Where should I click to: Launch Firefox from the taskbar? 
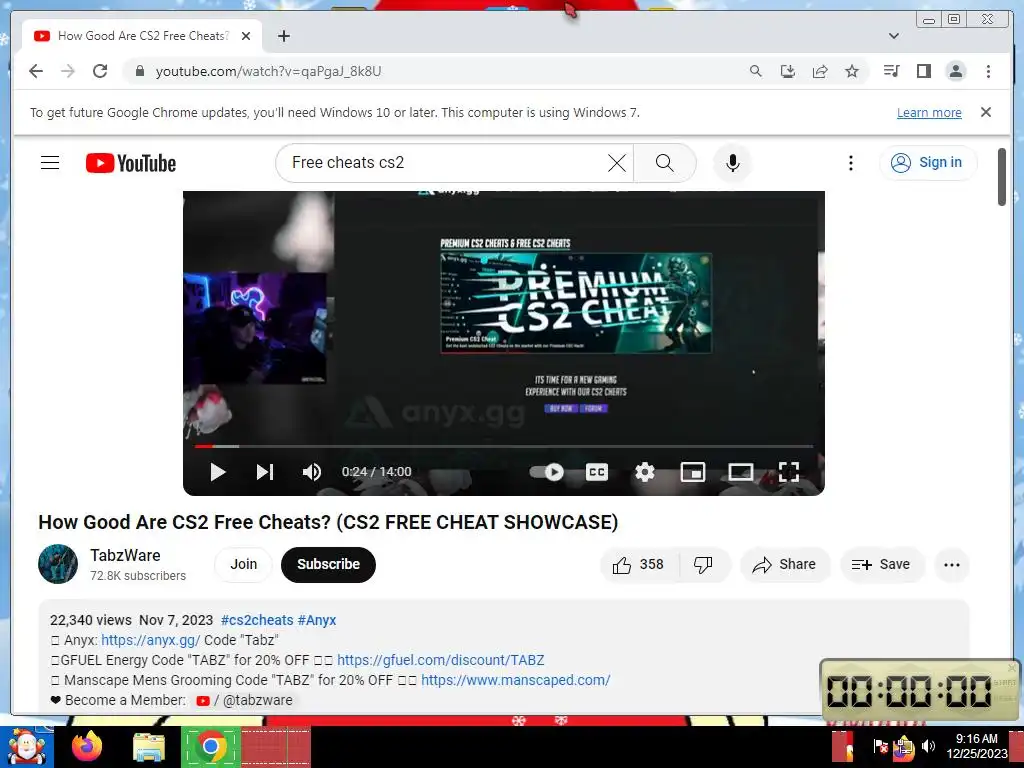[87, 747]
